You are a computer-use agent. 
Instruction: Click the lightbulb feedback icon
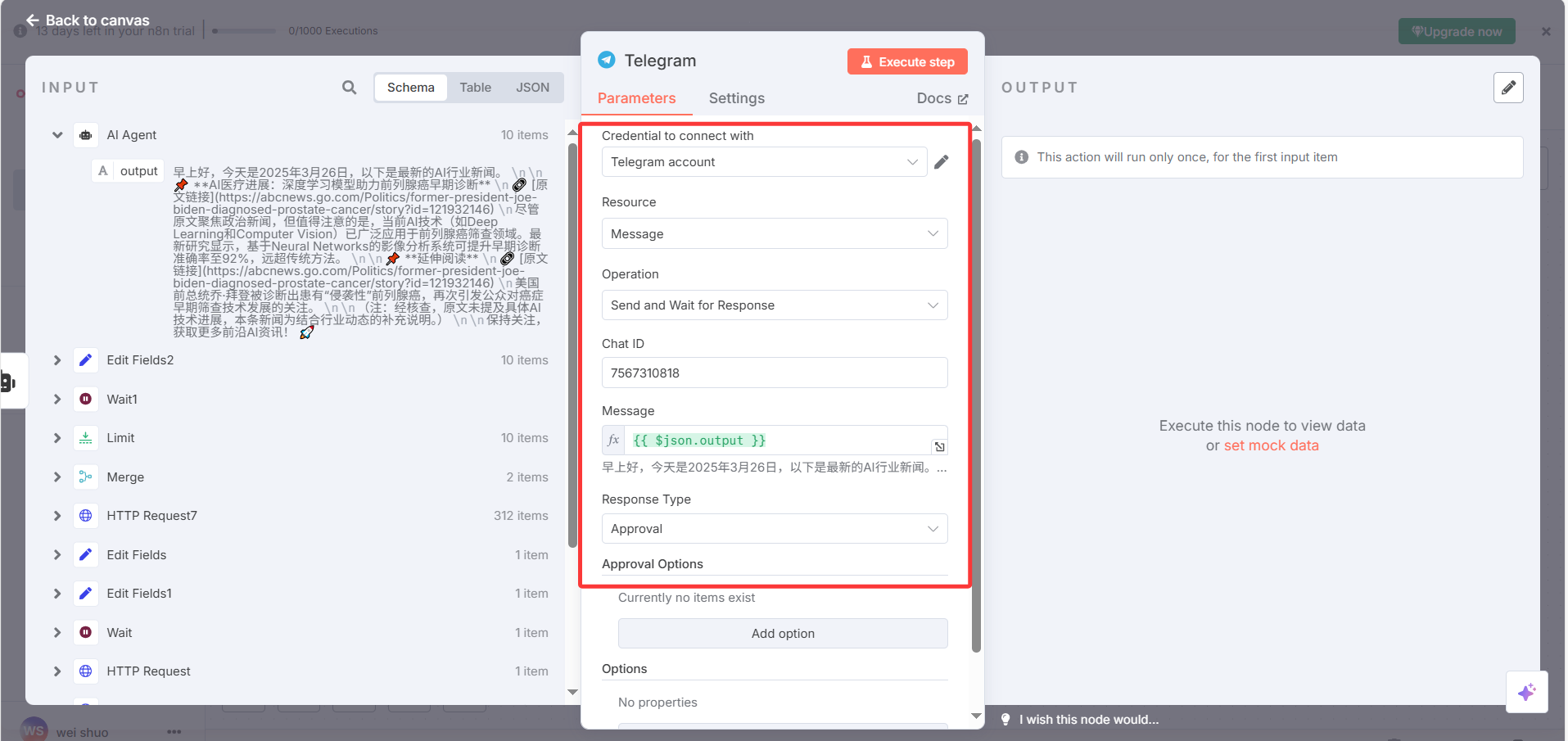point(1005,720)
